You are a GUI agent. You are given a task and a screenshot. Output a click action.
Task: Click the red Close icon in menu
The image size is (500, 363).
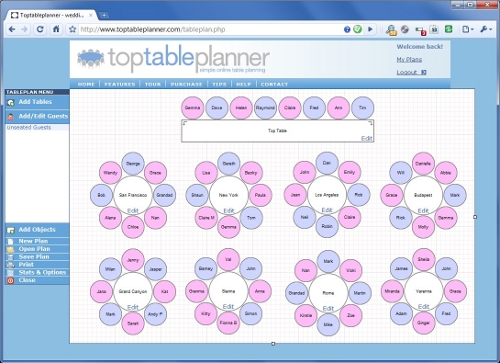tap(11, 280)
